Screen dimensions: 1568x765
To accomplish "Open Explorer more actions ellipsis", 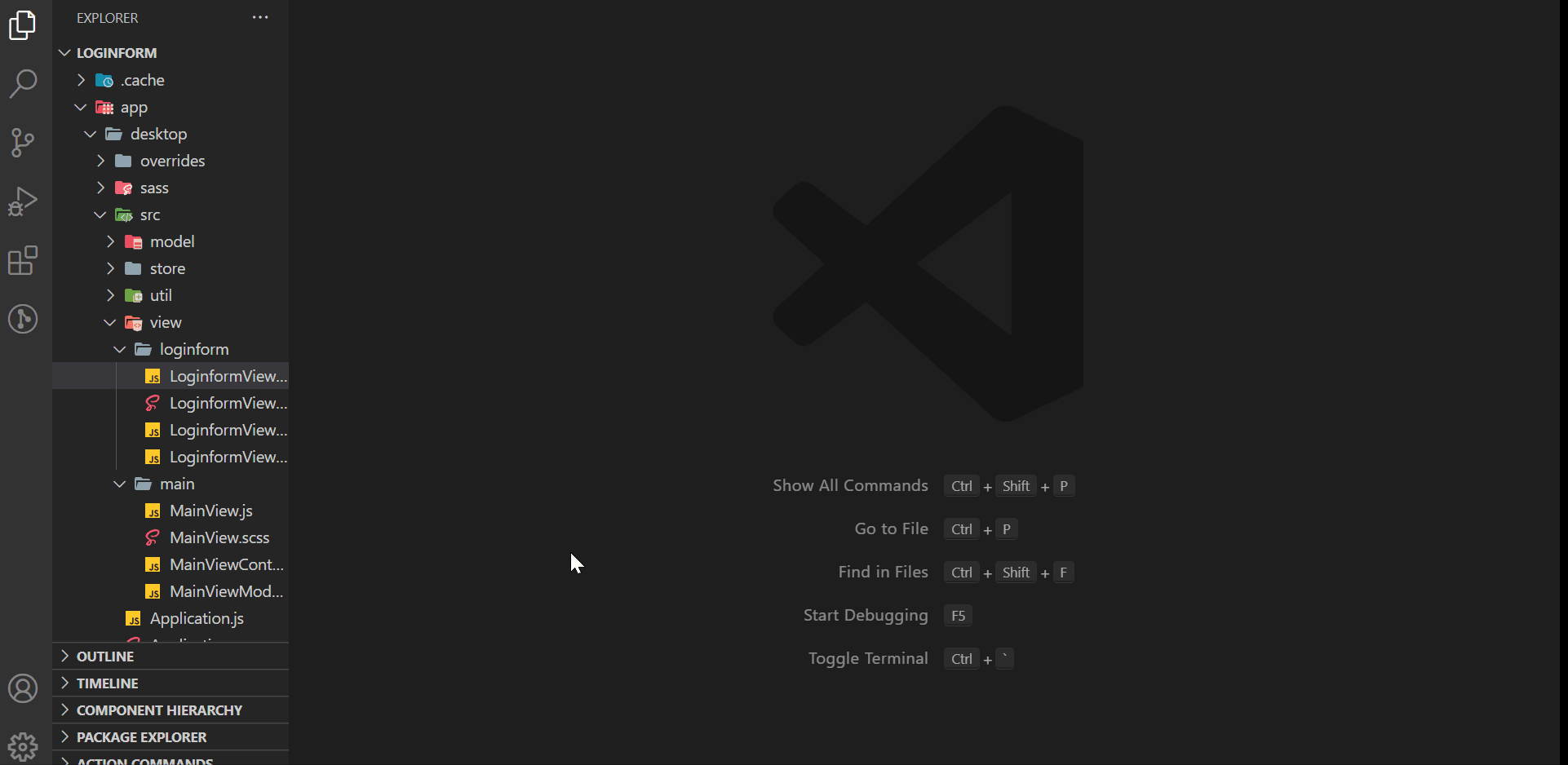I will click(260, 17).
